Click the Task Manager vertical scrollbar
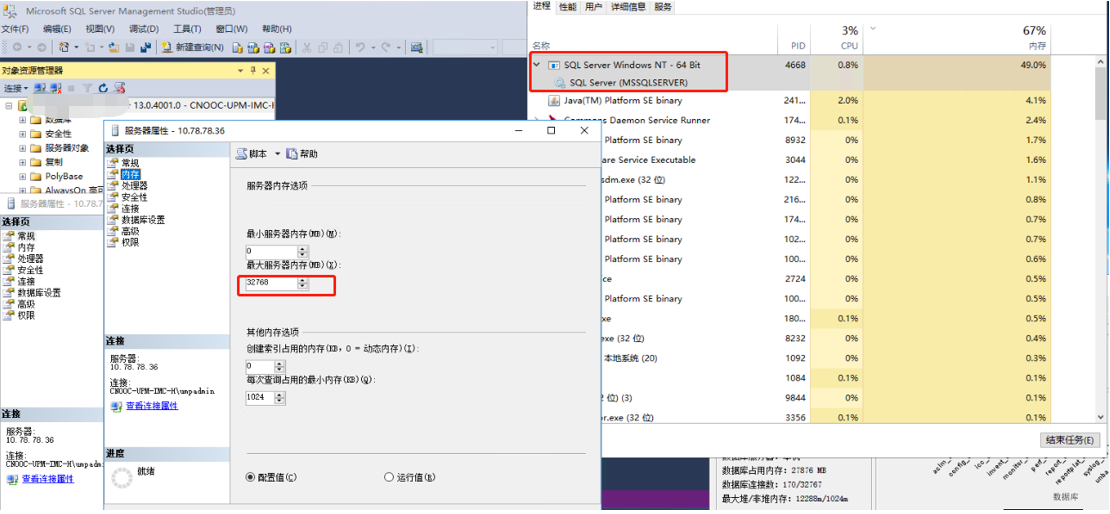 pyautogui.click(x=1101, y=237)
